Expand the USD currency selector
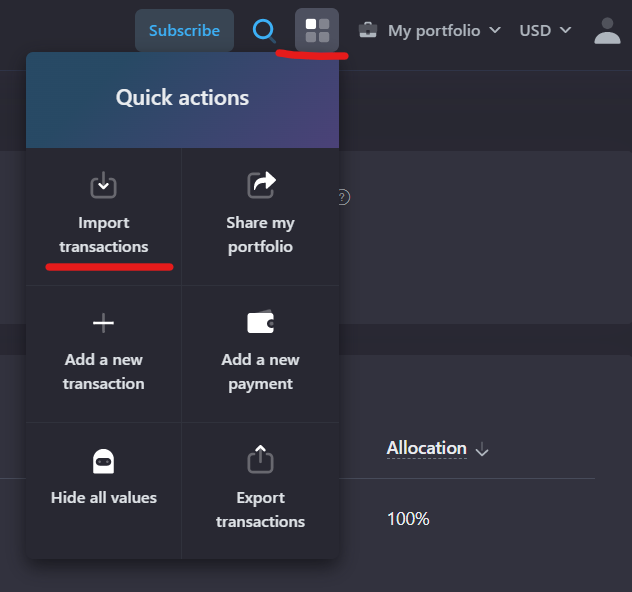This screenshot has width=632, height=592. click(545, 30)
